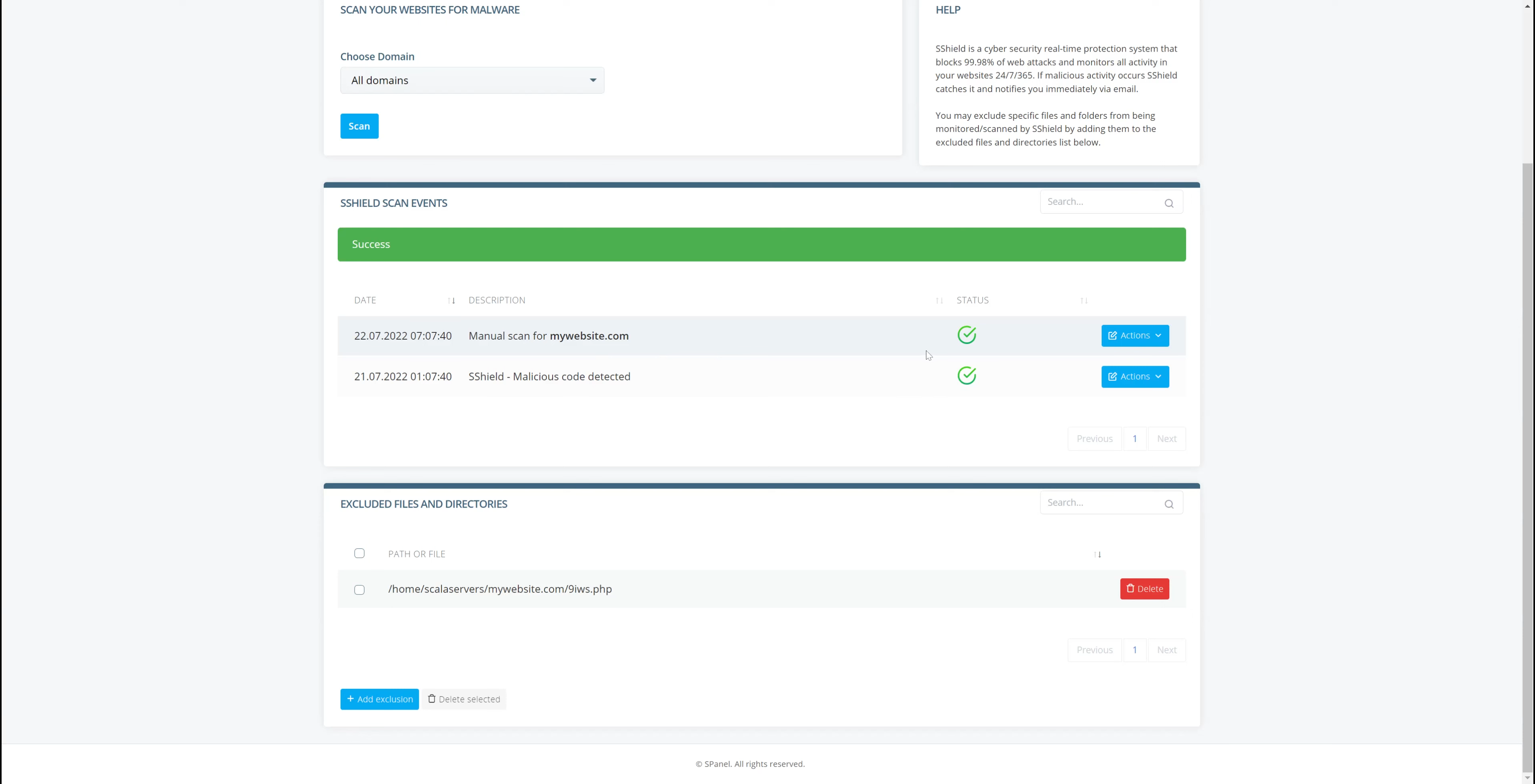Sort excluded paths using Path or File arrows
The width and height of the screenshot is (1535, 784).
pyautogui.click(x=1097, y=555)
